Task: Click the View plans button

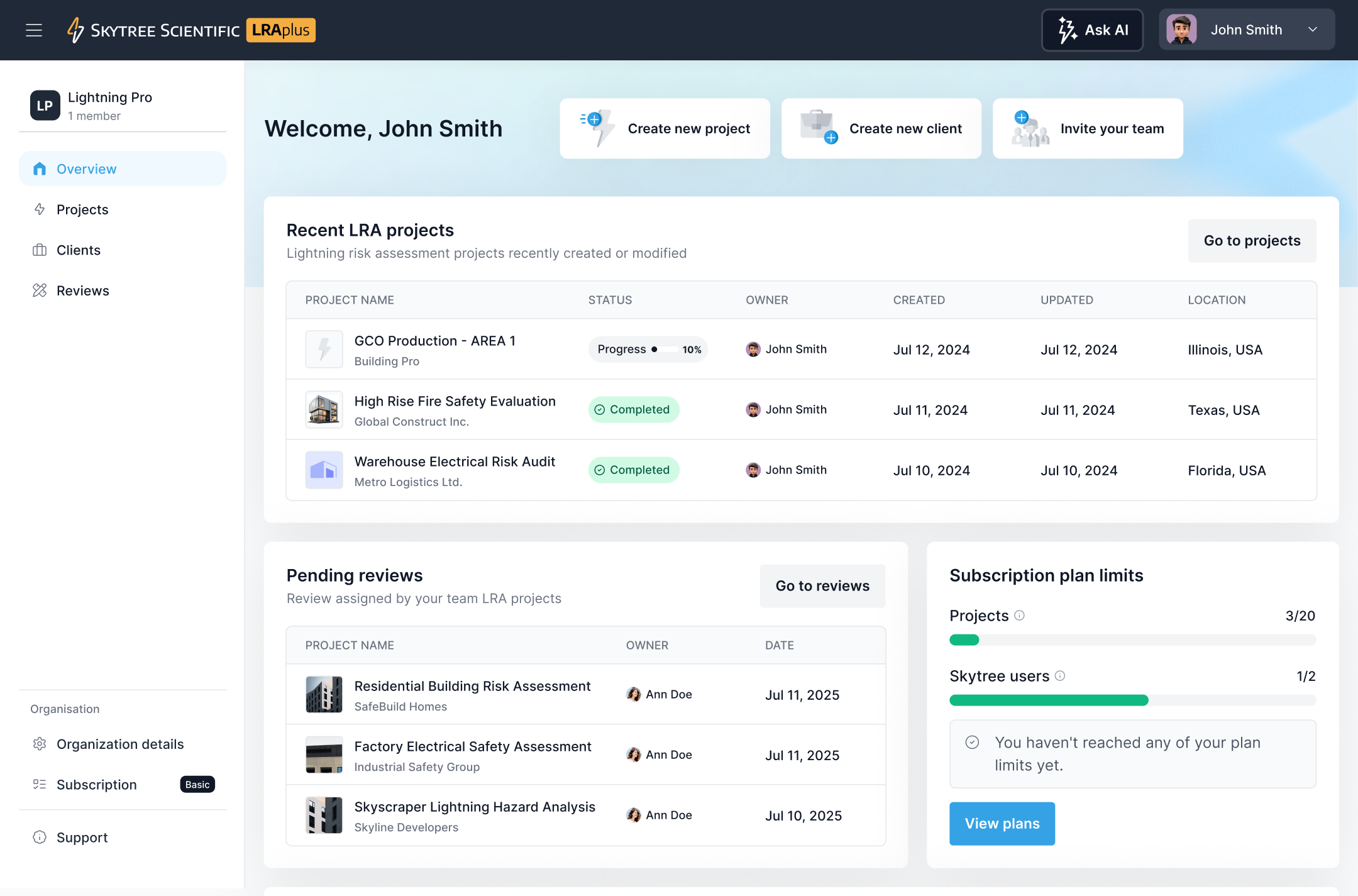Action: (x=1002, y=823)
